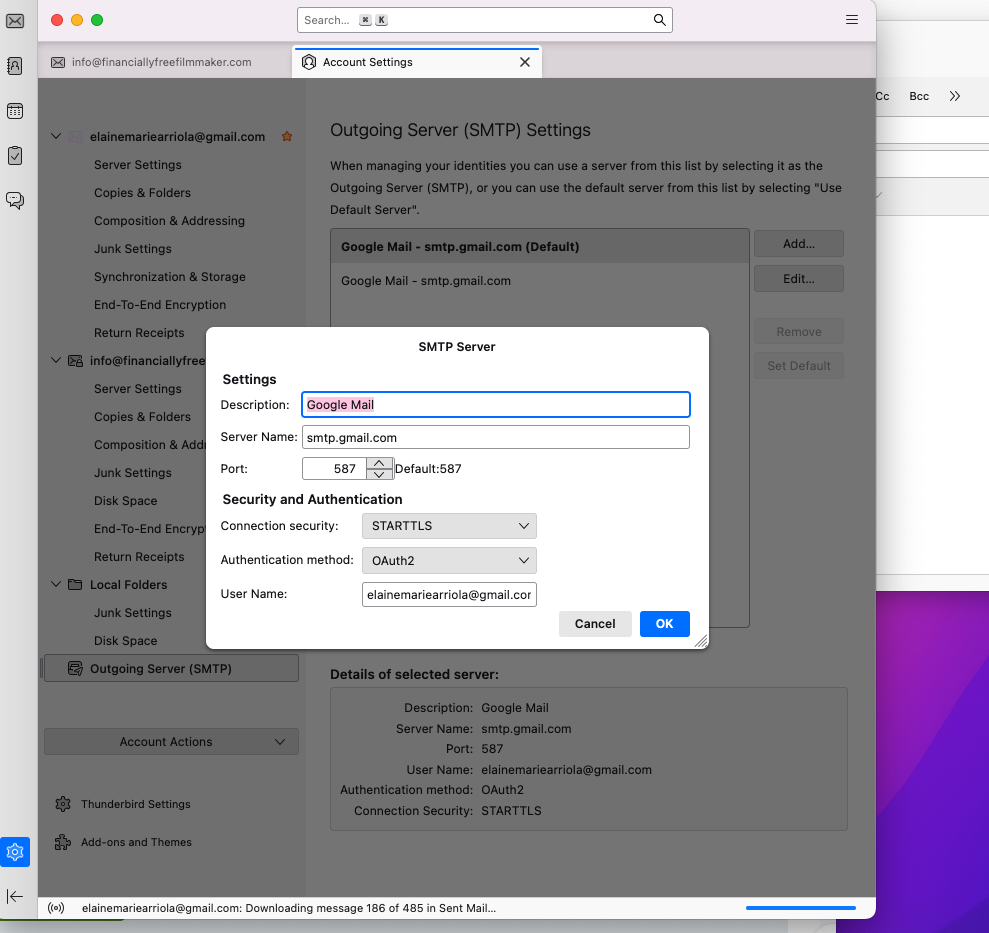Viewport: 989px width, 933px height.
Task: Open the Address Book icon in sidebar
Action: pos(15,66)
